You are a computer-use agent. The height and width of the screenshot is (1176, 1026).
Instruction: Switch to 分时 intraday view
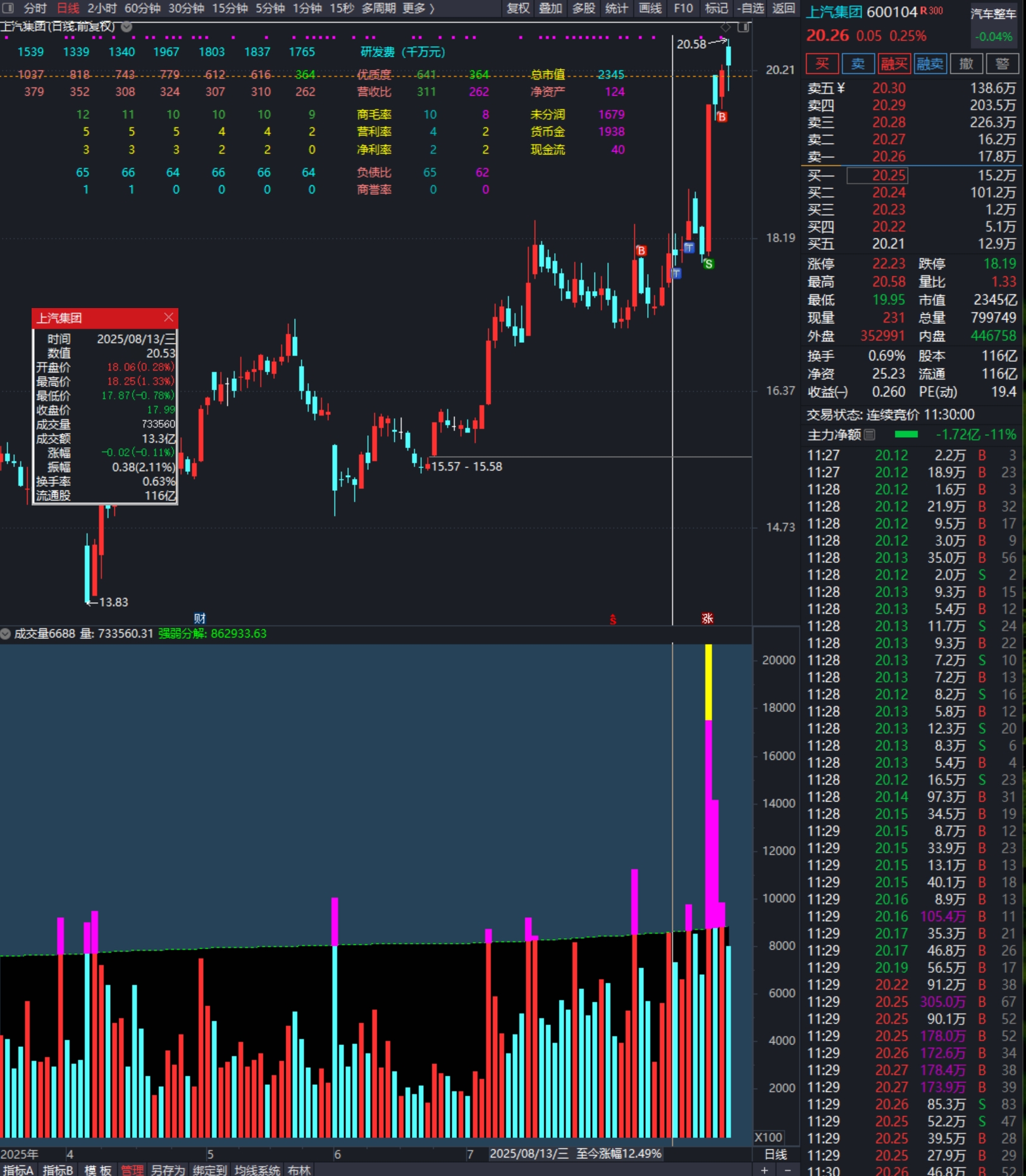(35, 8)
